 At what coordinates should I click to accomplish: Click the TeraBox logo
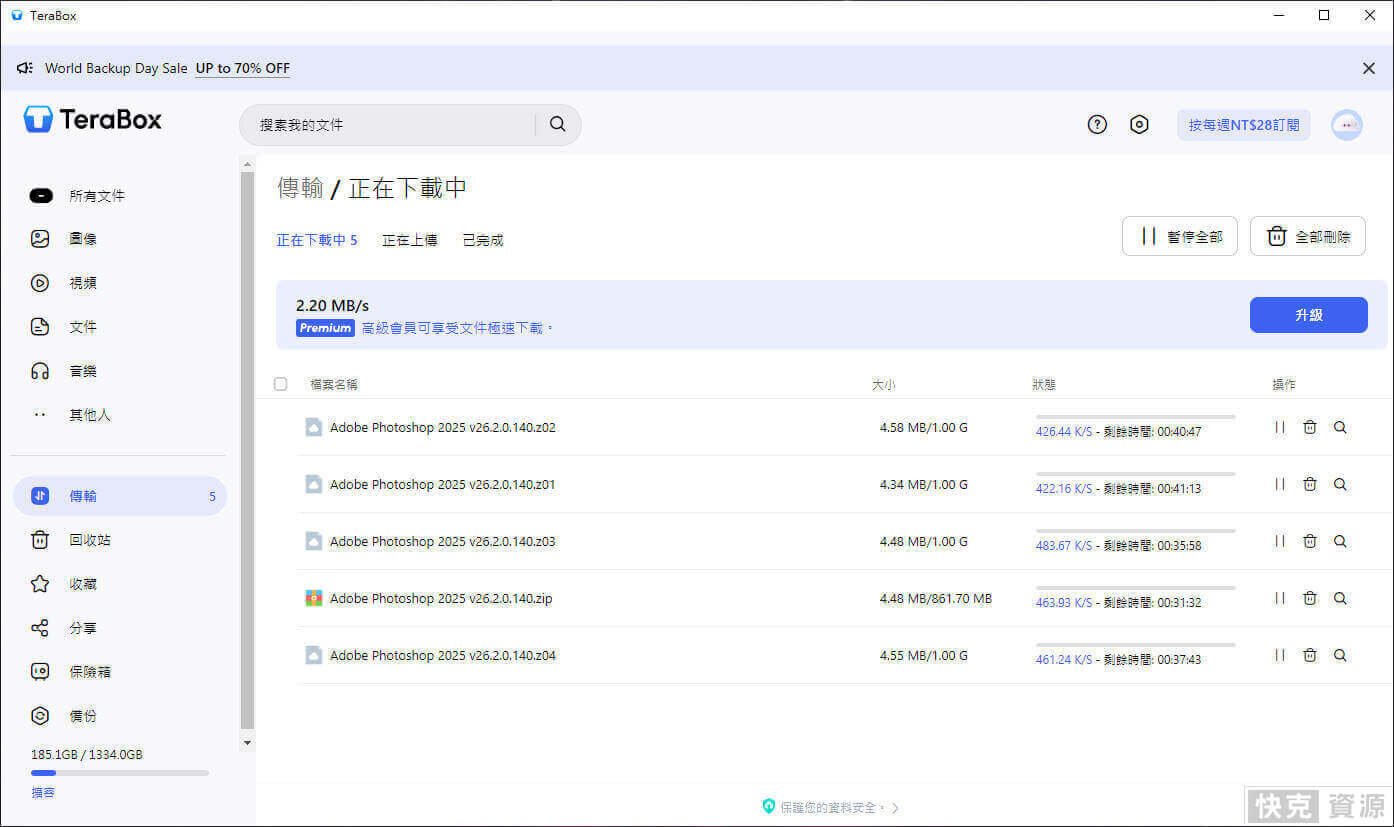pyautogui.click(x=93, y=119)
